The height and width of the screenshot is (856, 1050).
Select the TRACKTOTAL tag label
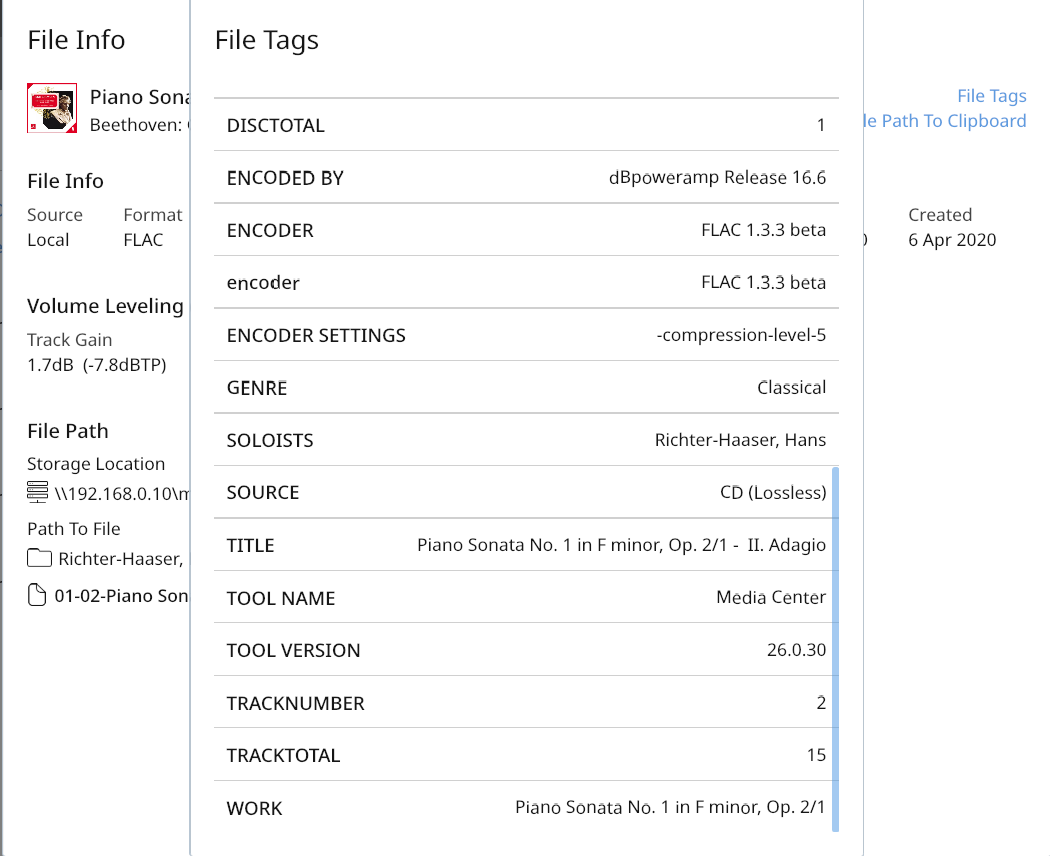283,756
